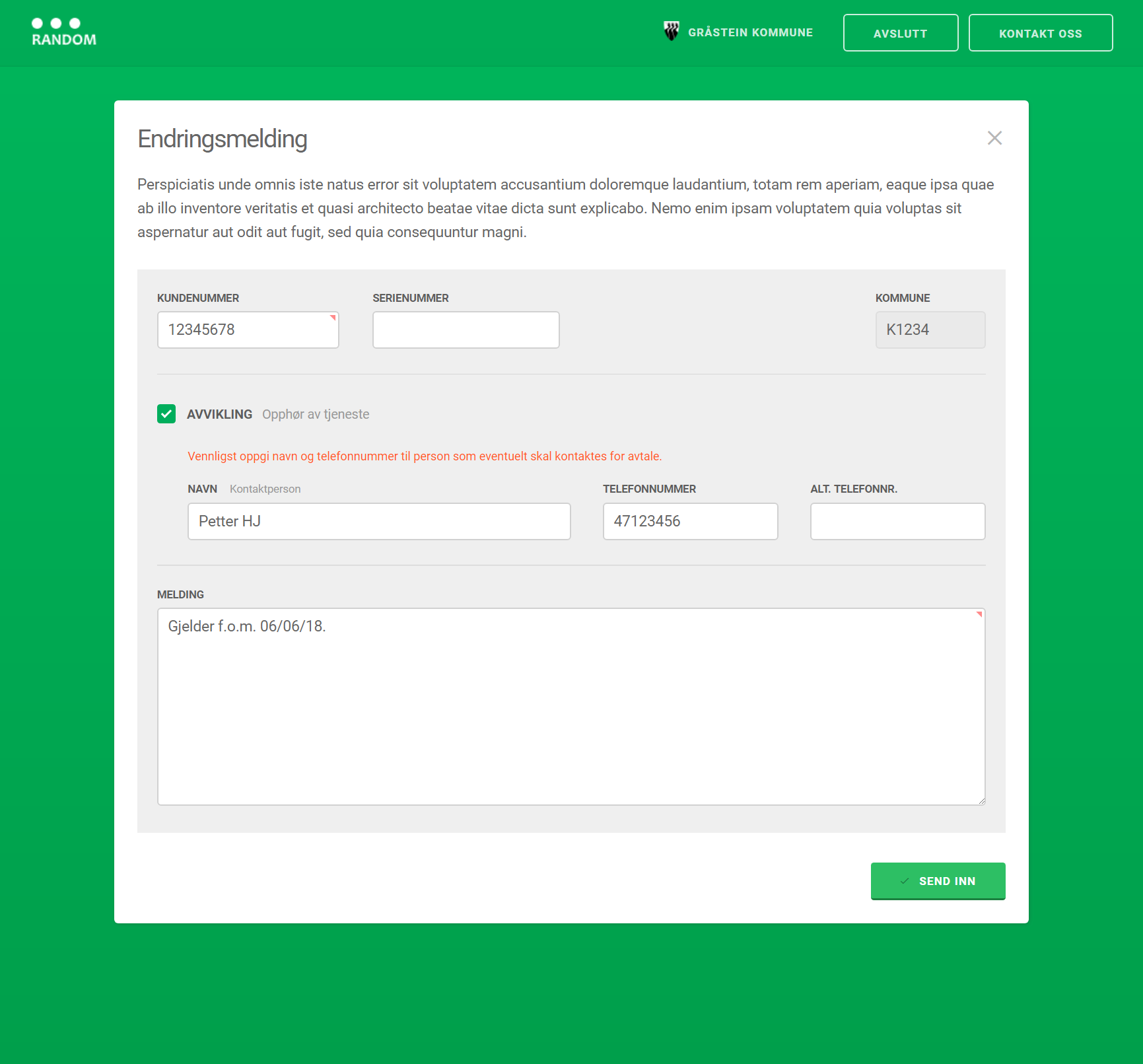Click the AVSLUTT button
The image size is (1143, 1064).
[901, 33]
